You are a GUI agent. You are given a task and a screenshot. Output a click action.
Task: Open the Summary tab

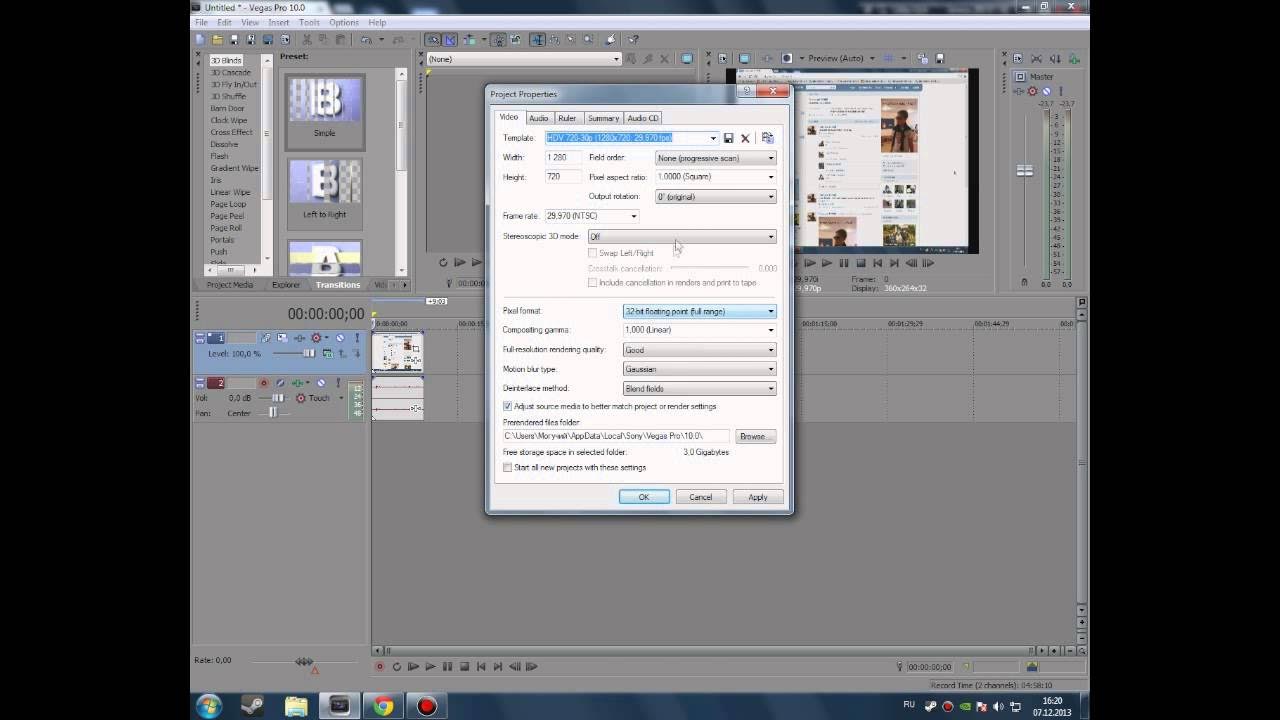coord(603,118)
